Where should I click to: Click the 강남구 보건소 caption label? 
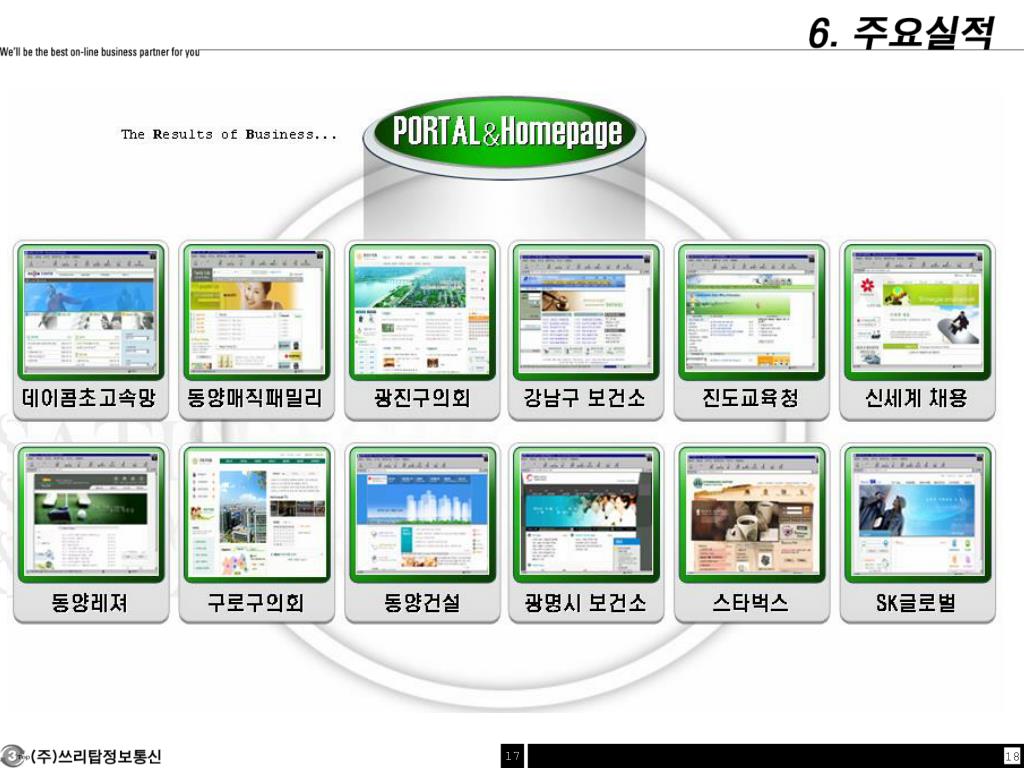584,398
